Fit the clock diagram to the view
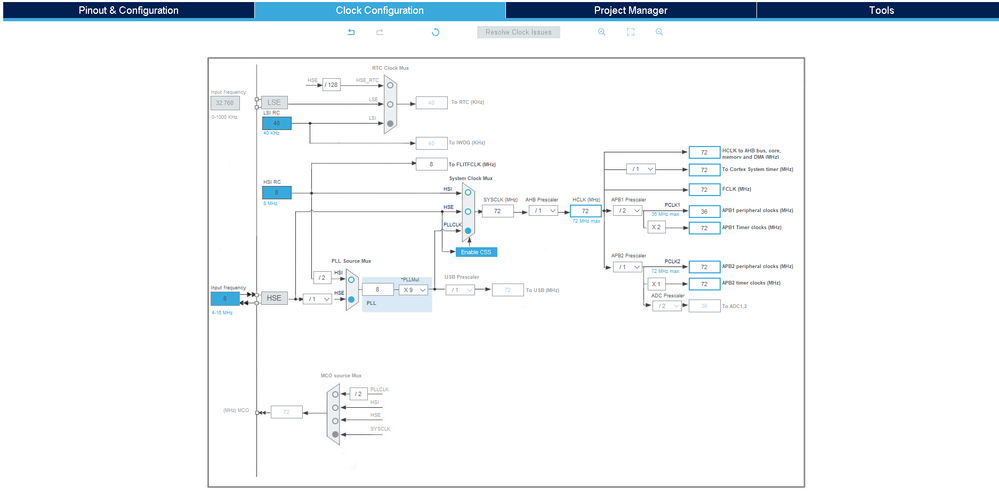999x502 pixels. (x=631, y=32)
